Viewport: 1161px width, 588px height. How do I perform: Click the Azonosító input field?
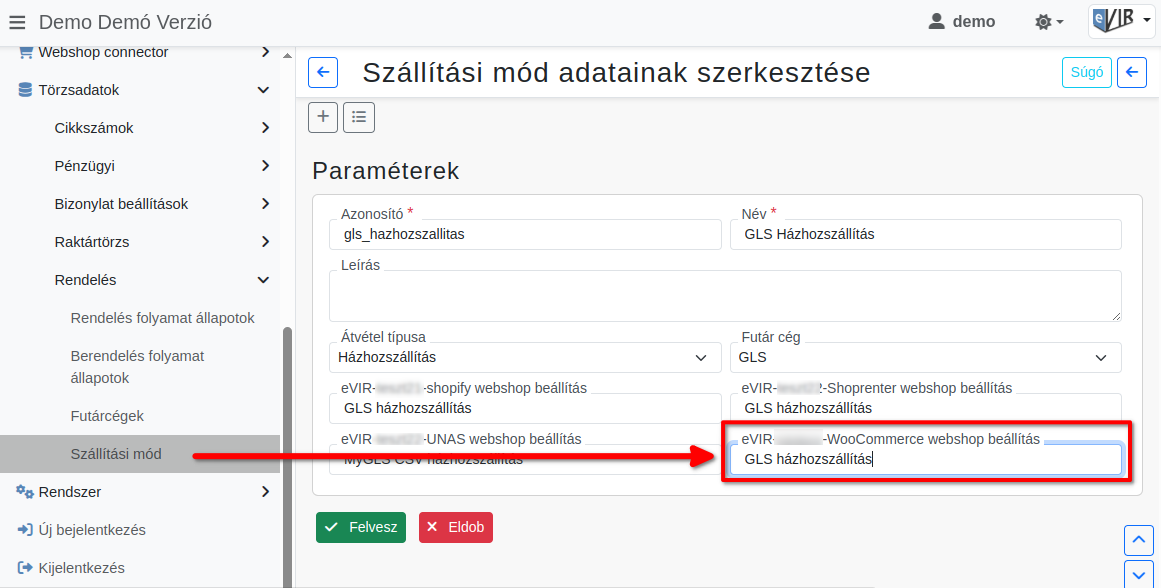(x=525, y=234)
